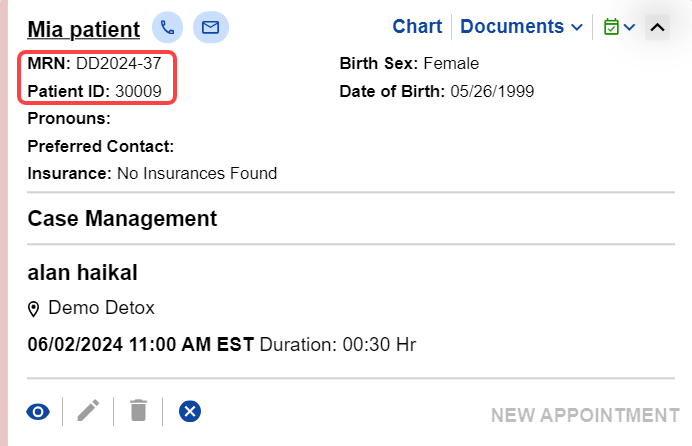Click the email envelope icon beside patient name
The width and height of the screenshot is (692, 446).
[210, 28]
